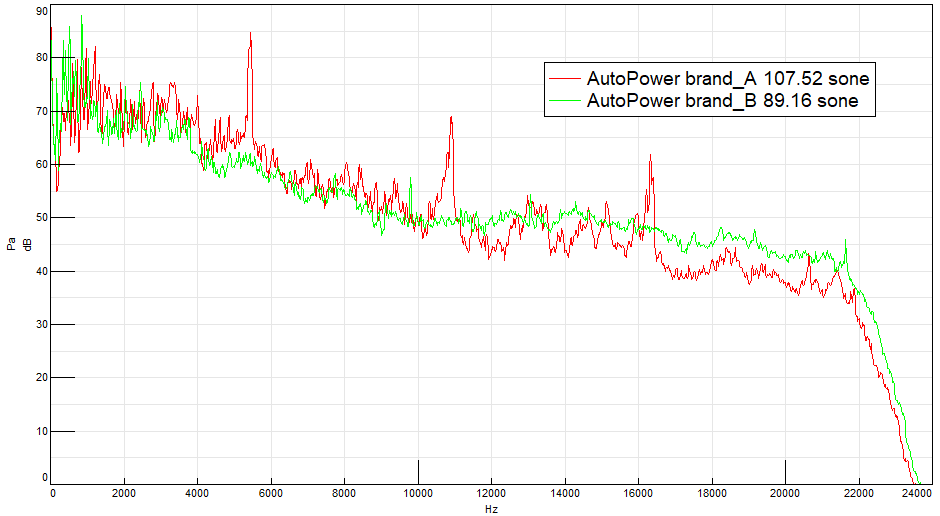Click the 90 tick label on the y-axis
This screenshot has height=516, width=940.
[x=40, y=11]
